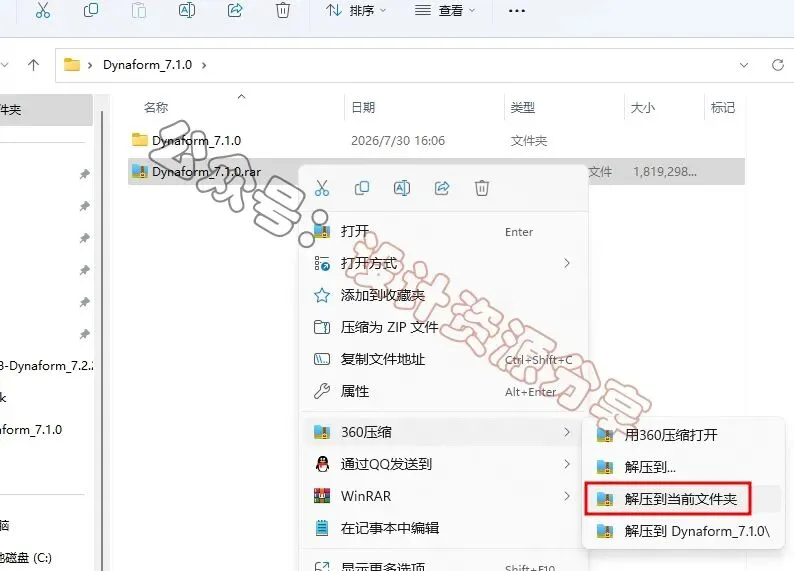Viewport: 794px width, 571px height.
Task: Go up one folder level arrow
Action: point(33,65)
